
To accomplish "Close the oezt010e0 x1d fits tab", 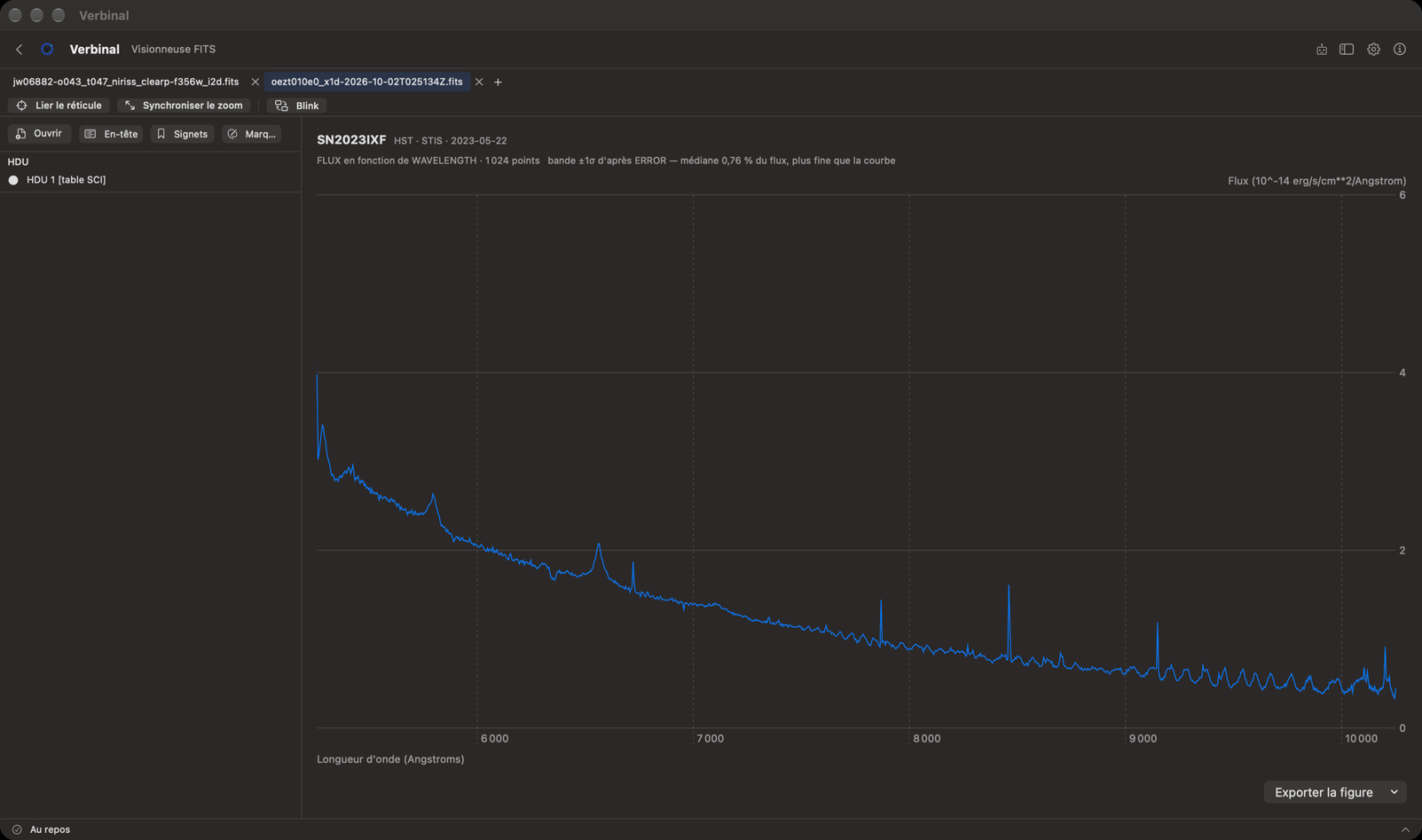I will tap(479, 82).
